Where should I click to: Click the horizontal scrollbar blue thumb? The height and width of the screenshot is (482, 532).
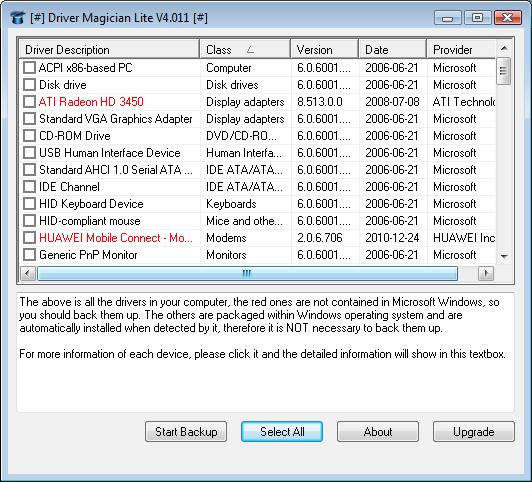click(247, 273)
